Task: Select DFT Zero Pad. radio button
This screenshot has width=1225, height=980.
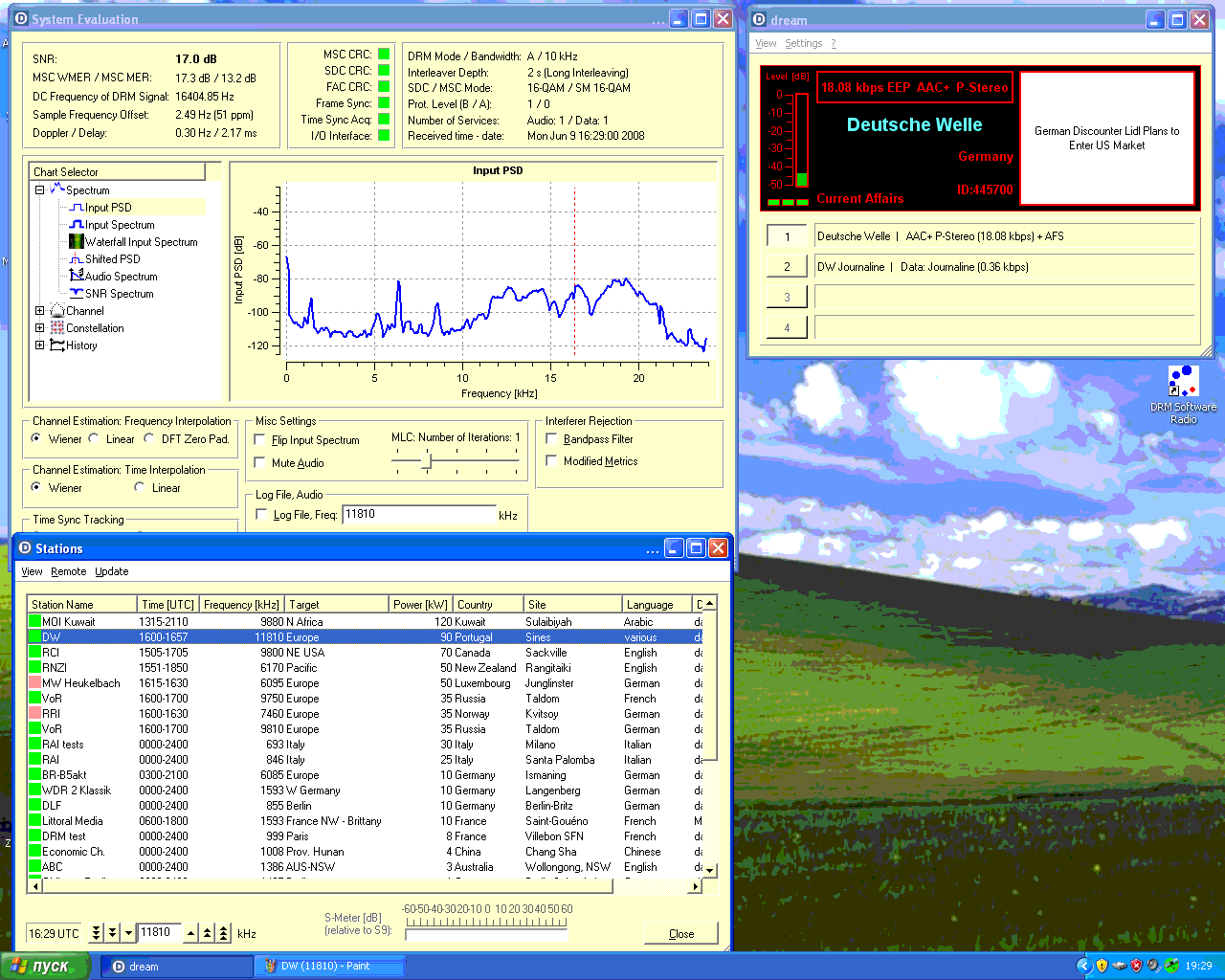Action: (x=149, y=438)
